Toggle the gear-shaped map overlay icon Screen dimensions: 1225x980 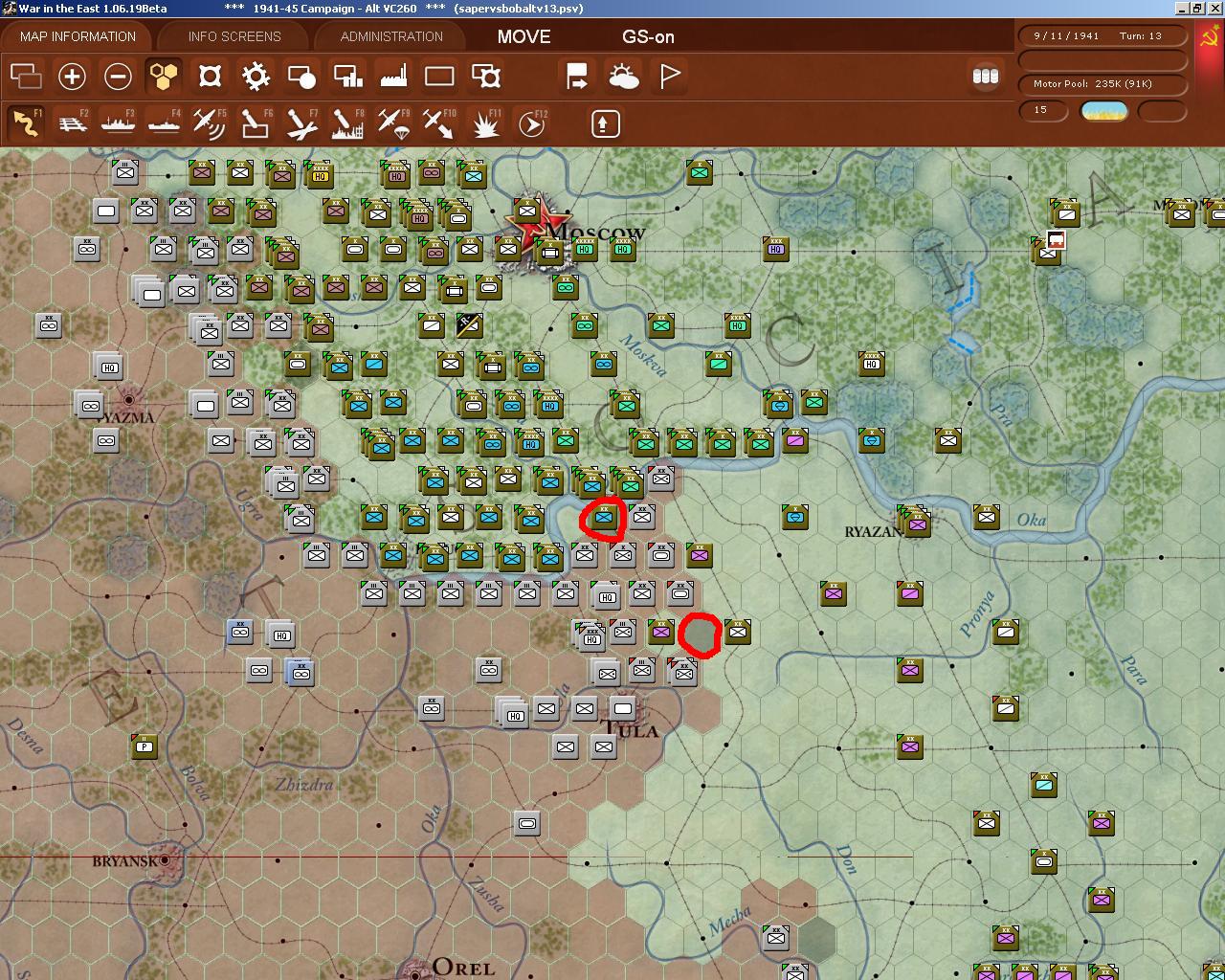pos(256,76)
